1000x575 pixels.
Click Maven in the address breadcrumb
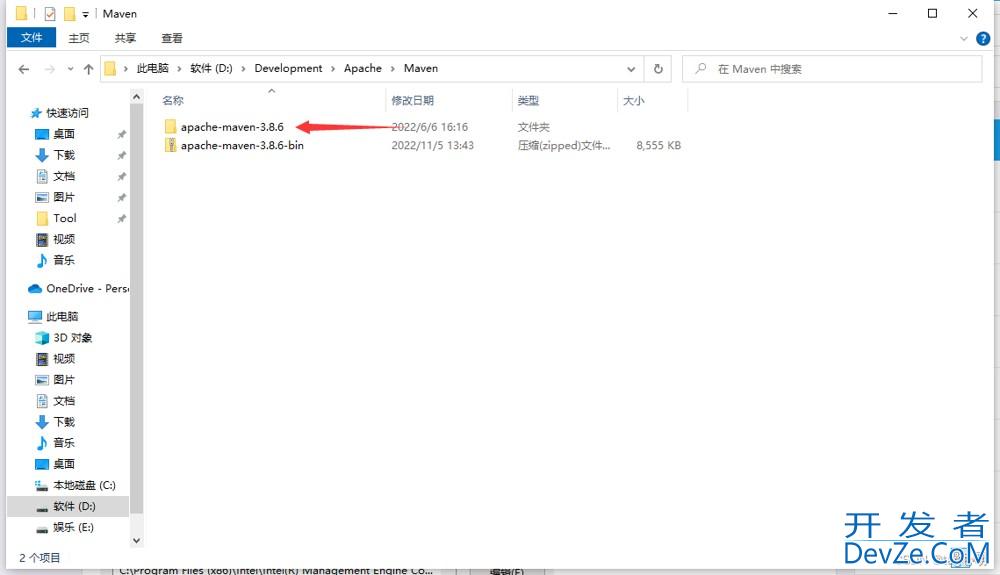(421, 68)
